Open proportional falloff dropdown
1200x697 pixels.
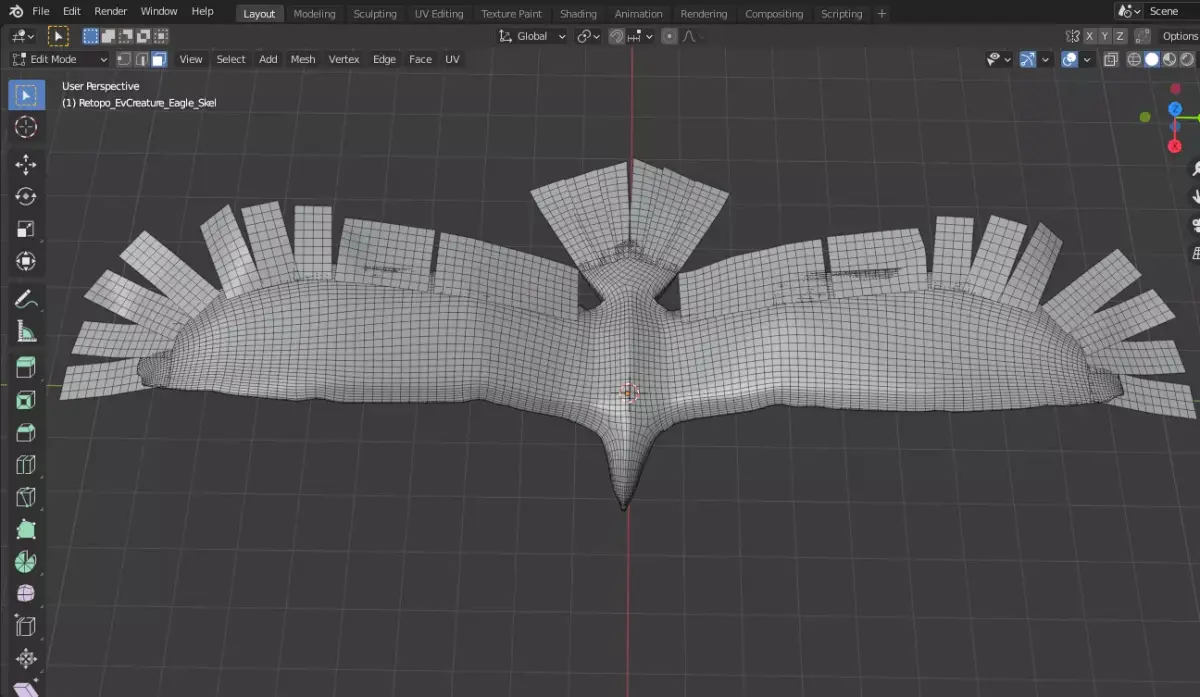691,36
